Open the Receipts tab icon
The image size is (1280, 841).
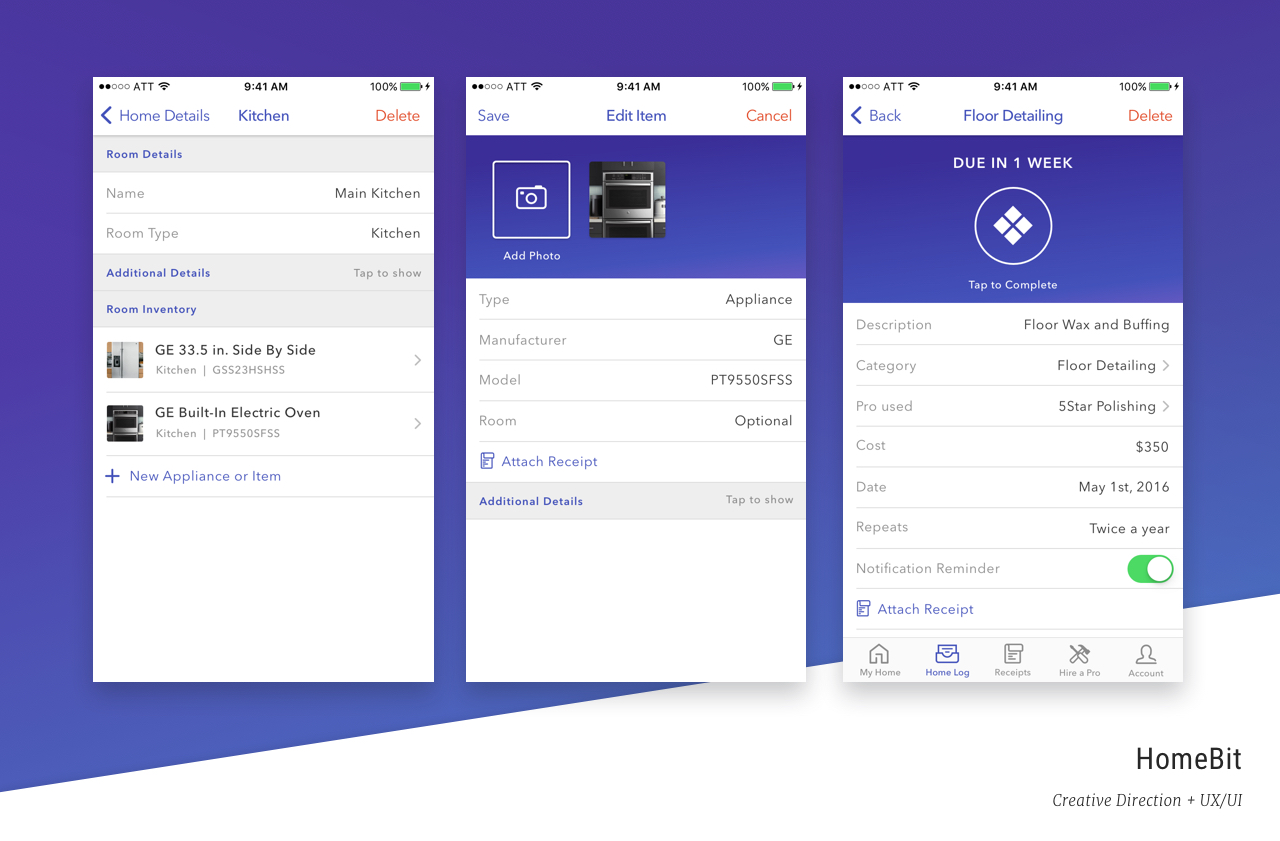(1012, 655)
